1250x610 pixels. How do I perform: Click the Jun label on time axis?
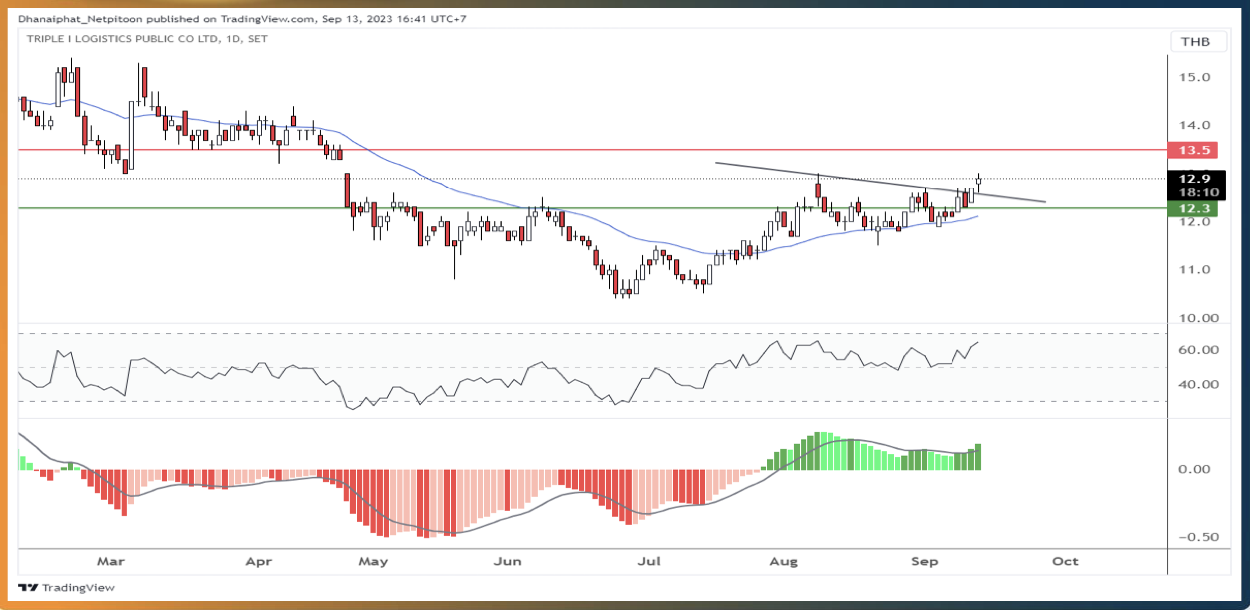click(509, 561)
